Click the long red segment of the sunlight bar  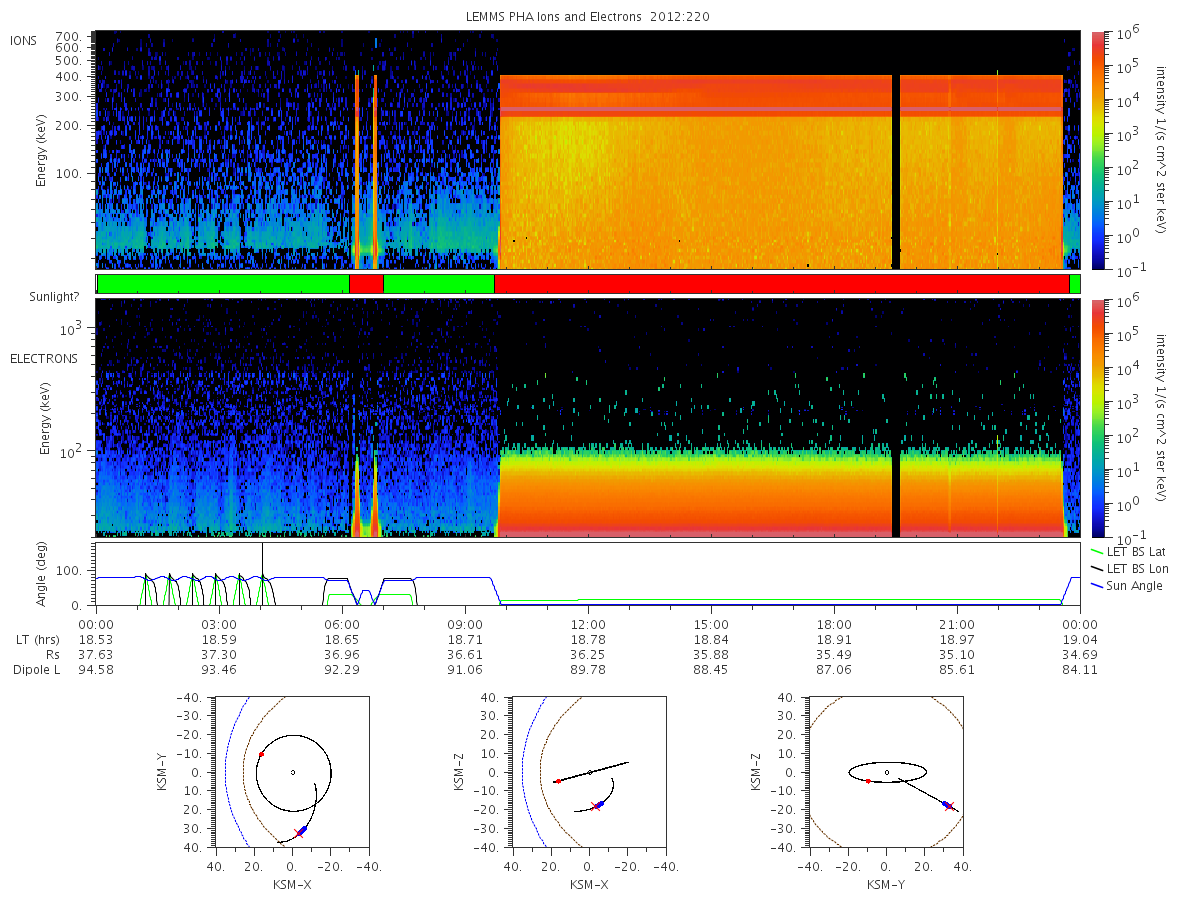click(781, 284)
